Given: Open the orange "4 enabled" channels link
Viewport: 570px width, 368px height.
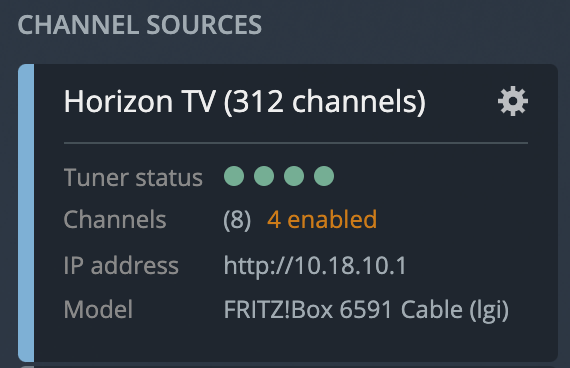Looking at the screenshot, I should (x=322, y=220).
